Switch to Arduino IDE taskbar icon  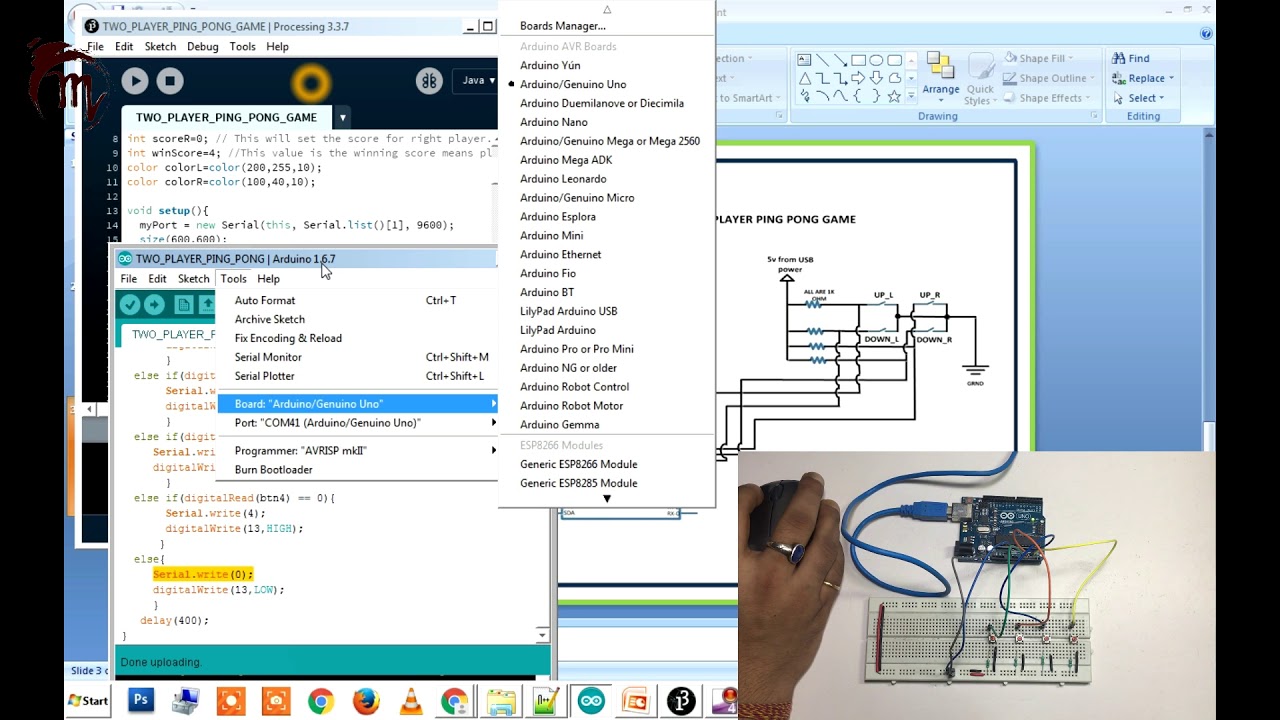(591, 701)
